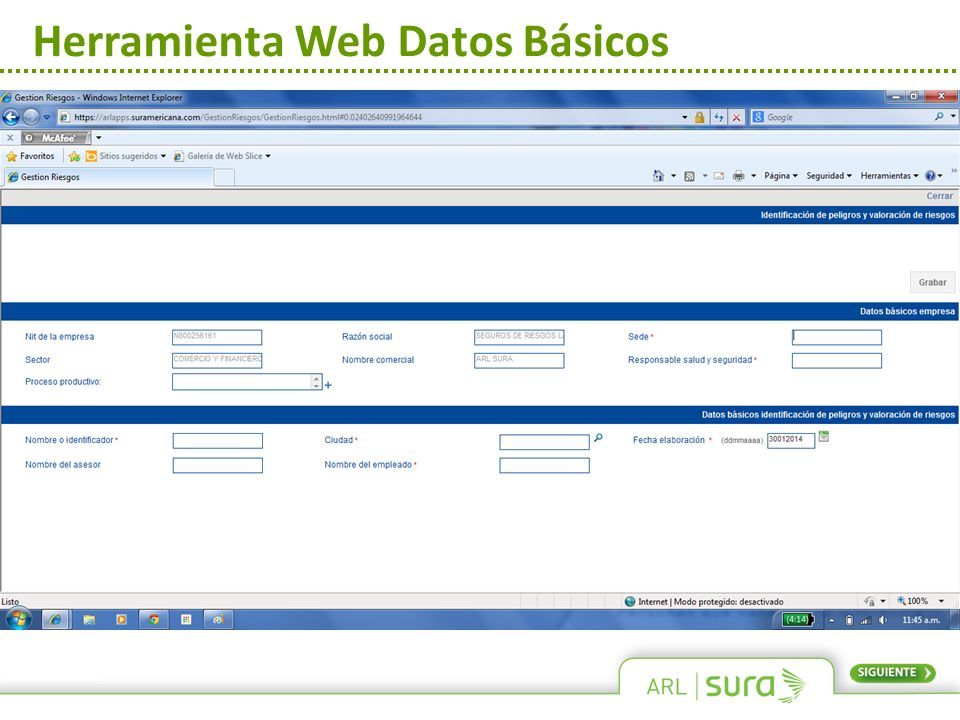Screen dimensions: 960x720
Task: Expand Galería de Web Slice dropdown
Action: (268, 156)
